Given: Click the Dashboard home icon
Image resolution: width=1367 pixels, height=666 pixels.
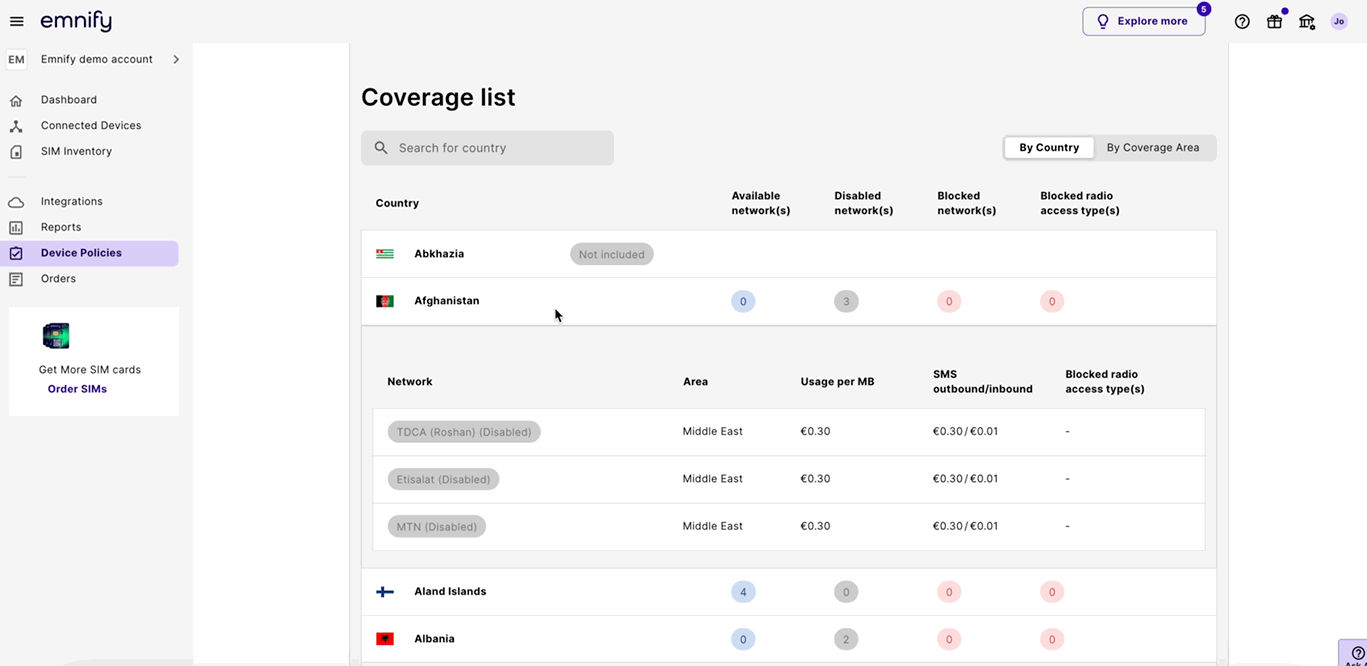Looking at the screenshot, I should (16, 100).
